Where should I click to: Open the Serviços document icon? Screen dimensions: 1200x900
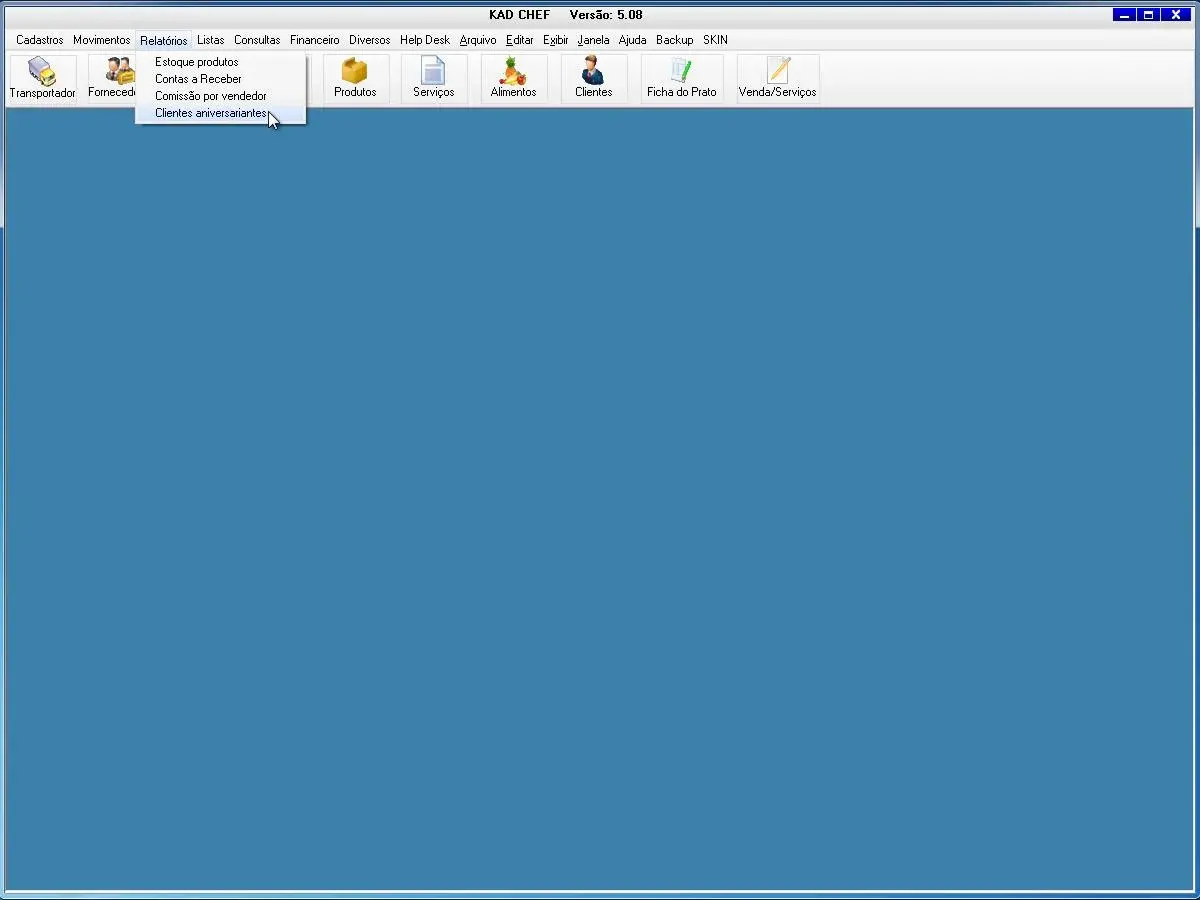pos(433,78)
